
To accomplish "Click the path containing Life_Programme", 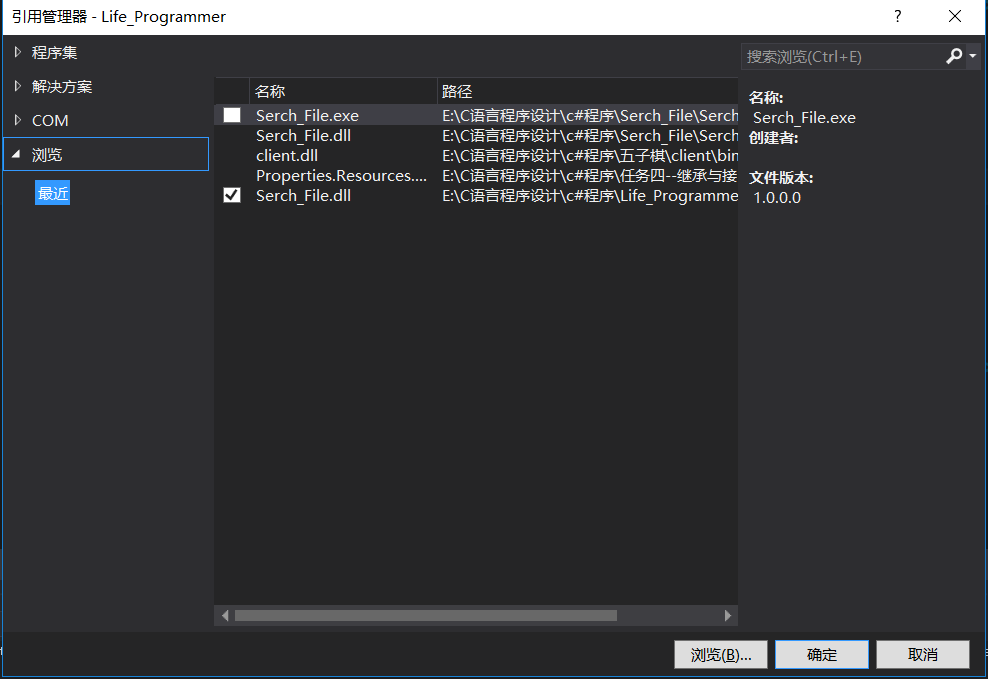I will point(590,196).
